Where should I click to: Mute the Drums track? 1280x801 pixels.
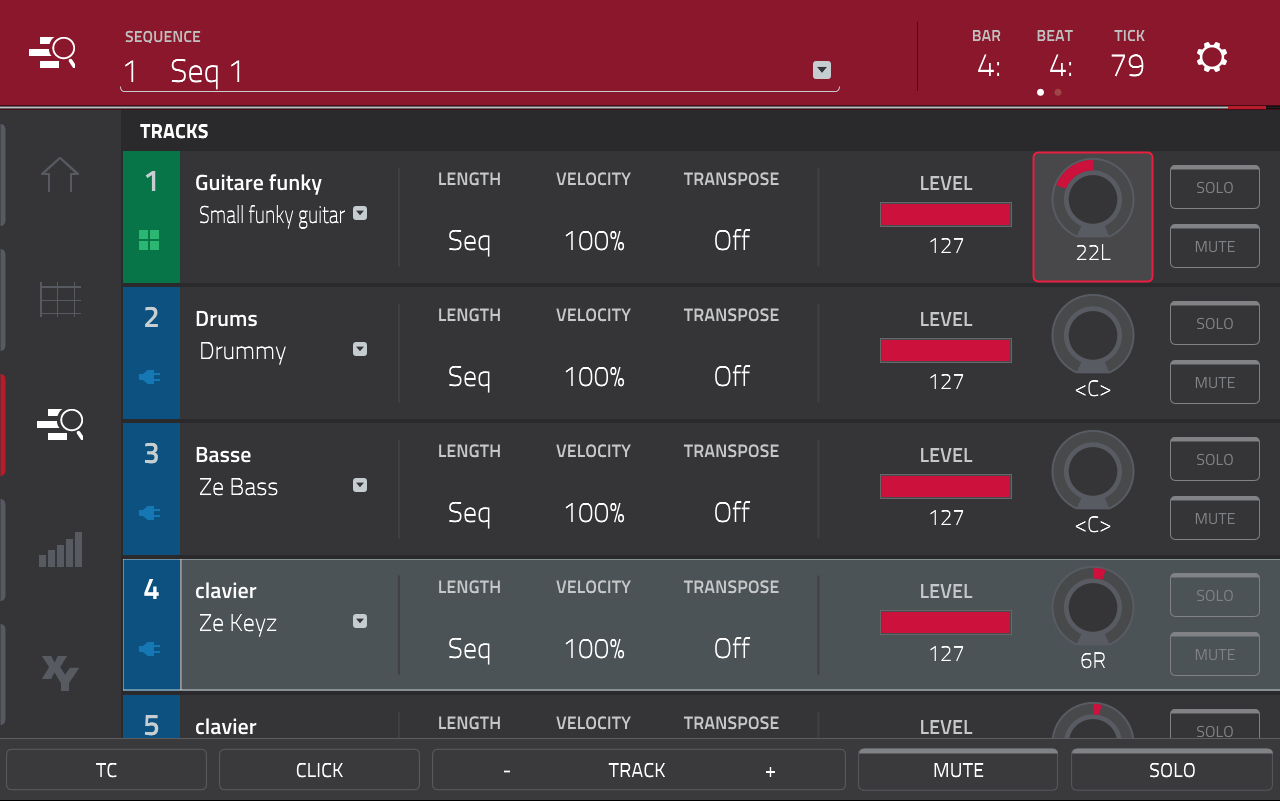(x=1214, y=383)
